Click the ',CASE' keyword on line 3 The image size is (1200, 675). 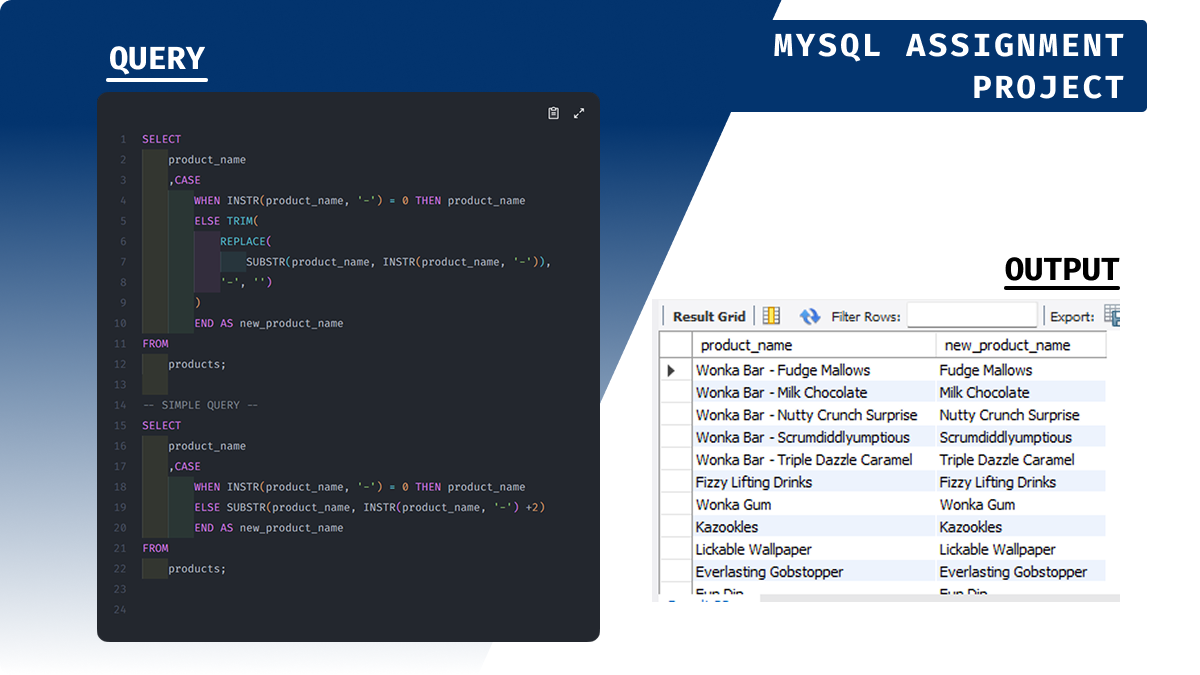click(184, 180)
